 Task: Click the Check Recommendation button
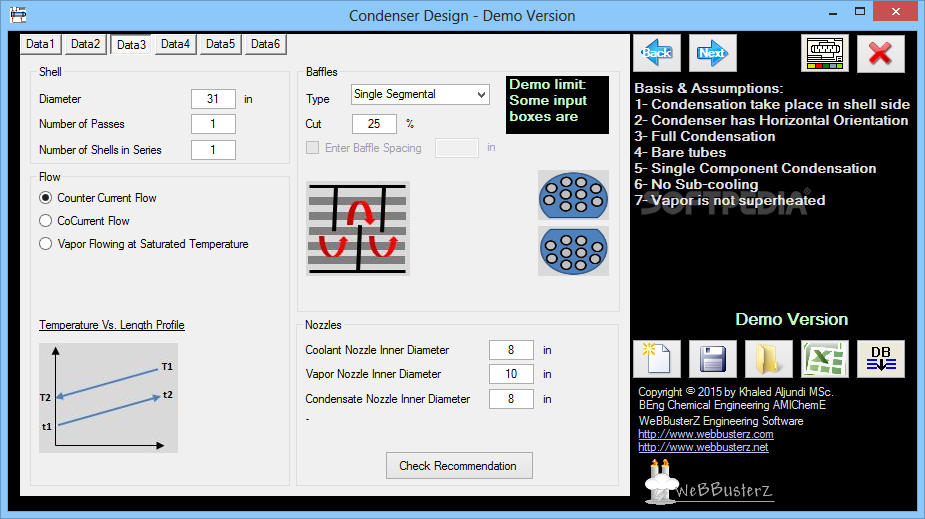coord(459,466)
